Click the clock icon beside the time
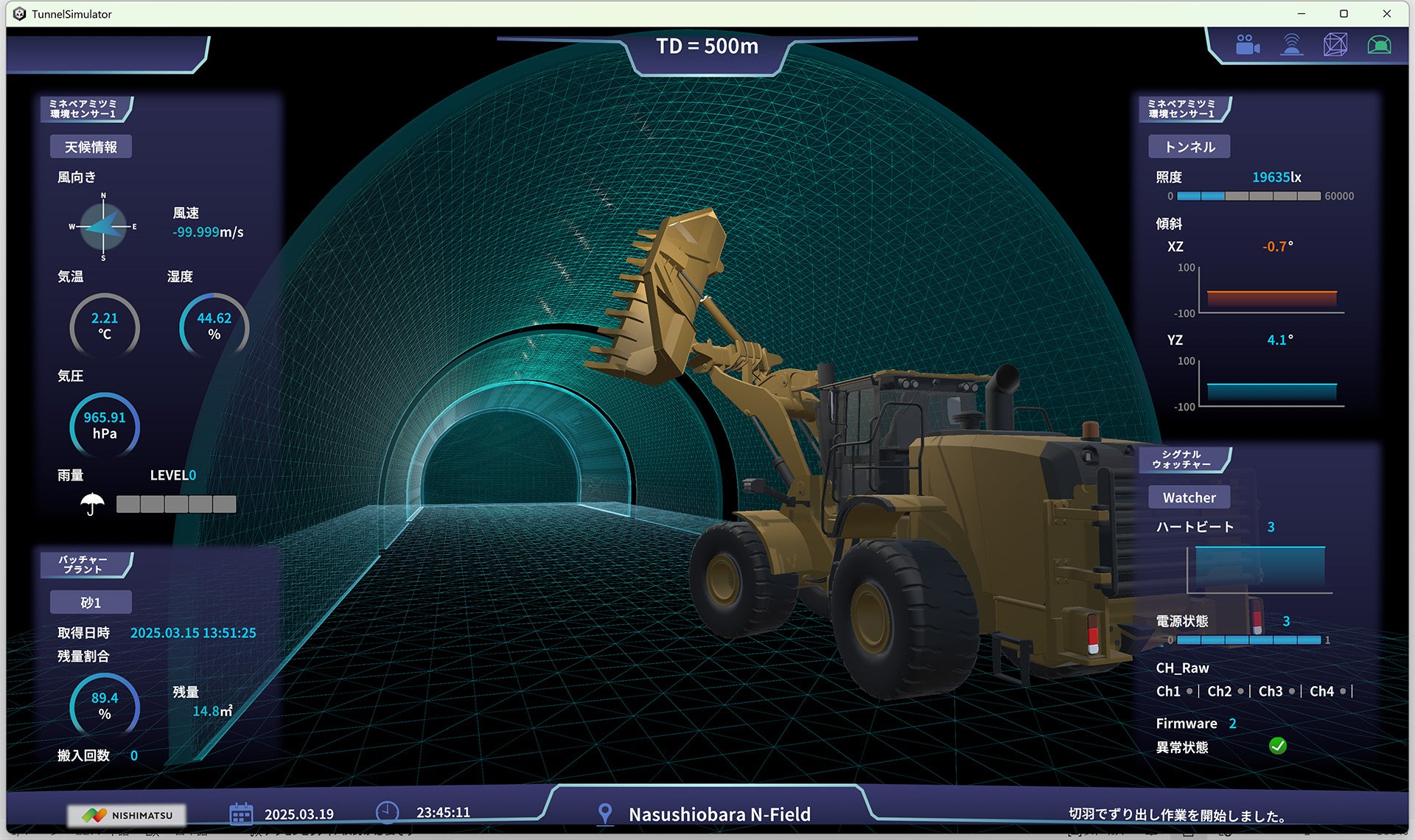This screenshot has height=840, width=1415. (x=387, y=813)
